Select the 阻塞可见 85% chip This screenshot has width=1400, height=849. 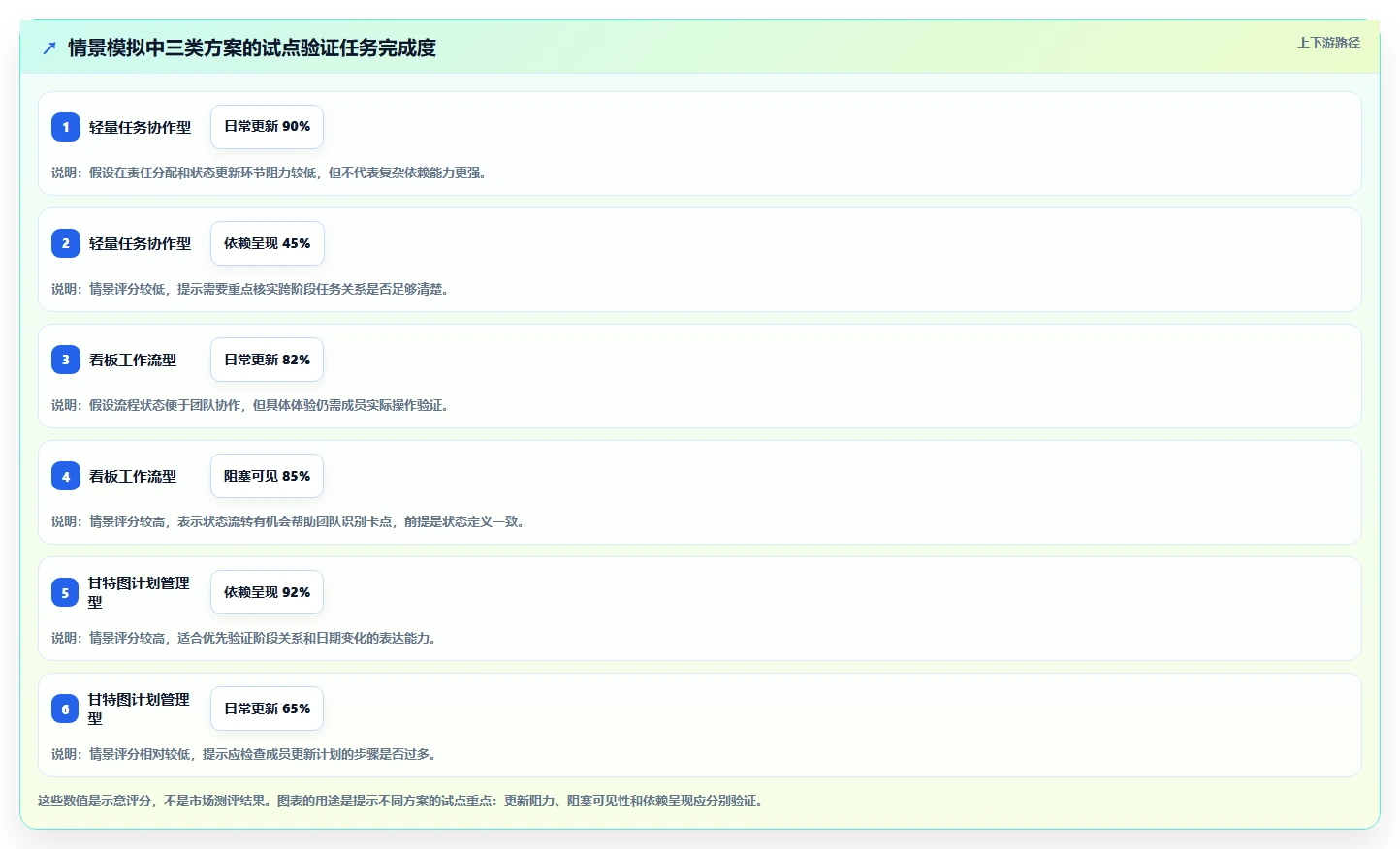267,476
